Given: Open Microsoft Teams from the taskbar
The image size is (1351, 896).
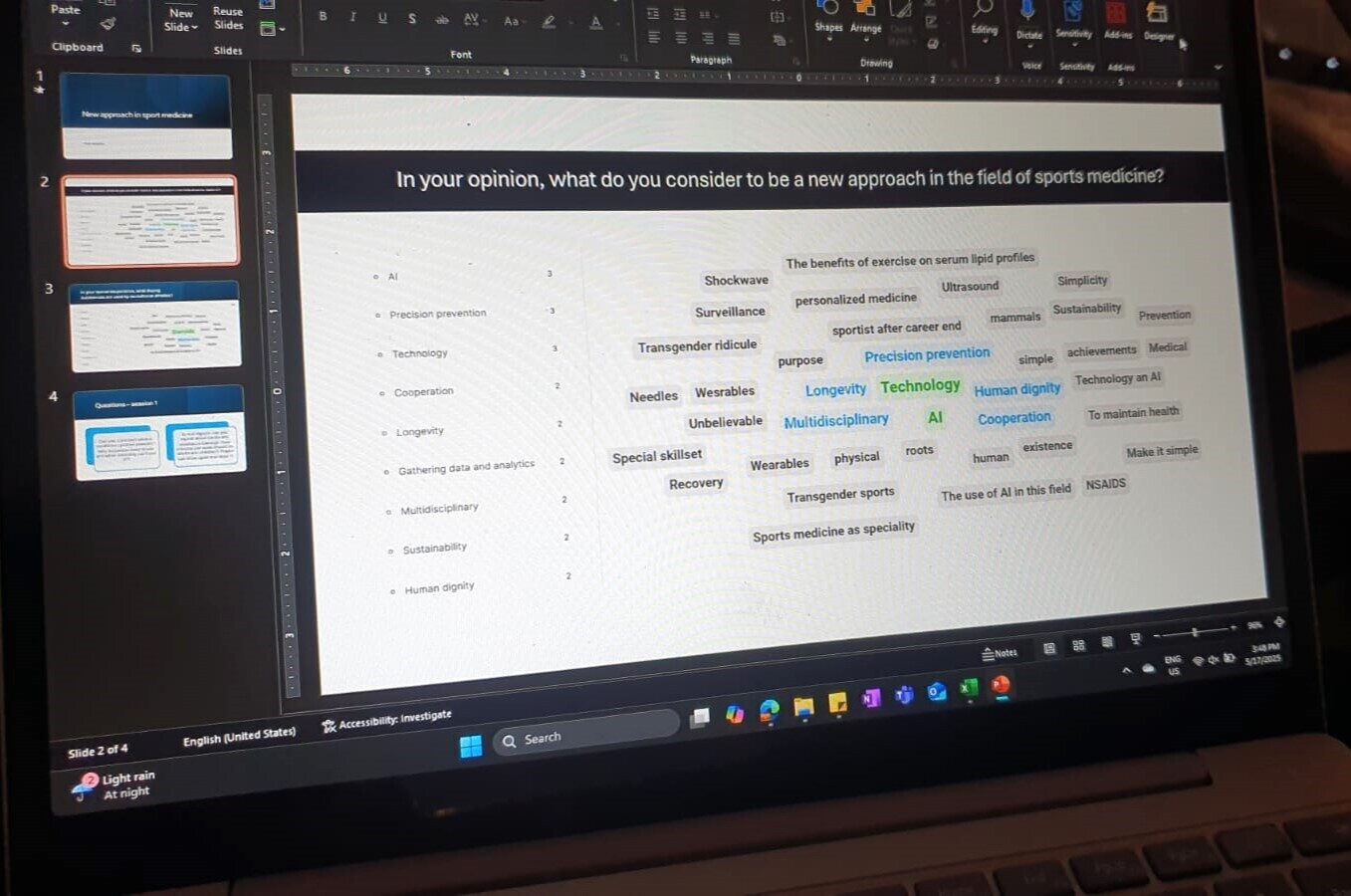Looking at the screenshot, I should pos(904,695).
